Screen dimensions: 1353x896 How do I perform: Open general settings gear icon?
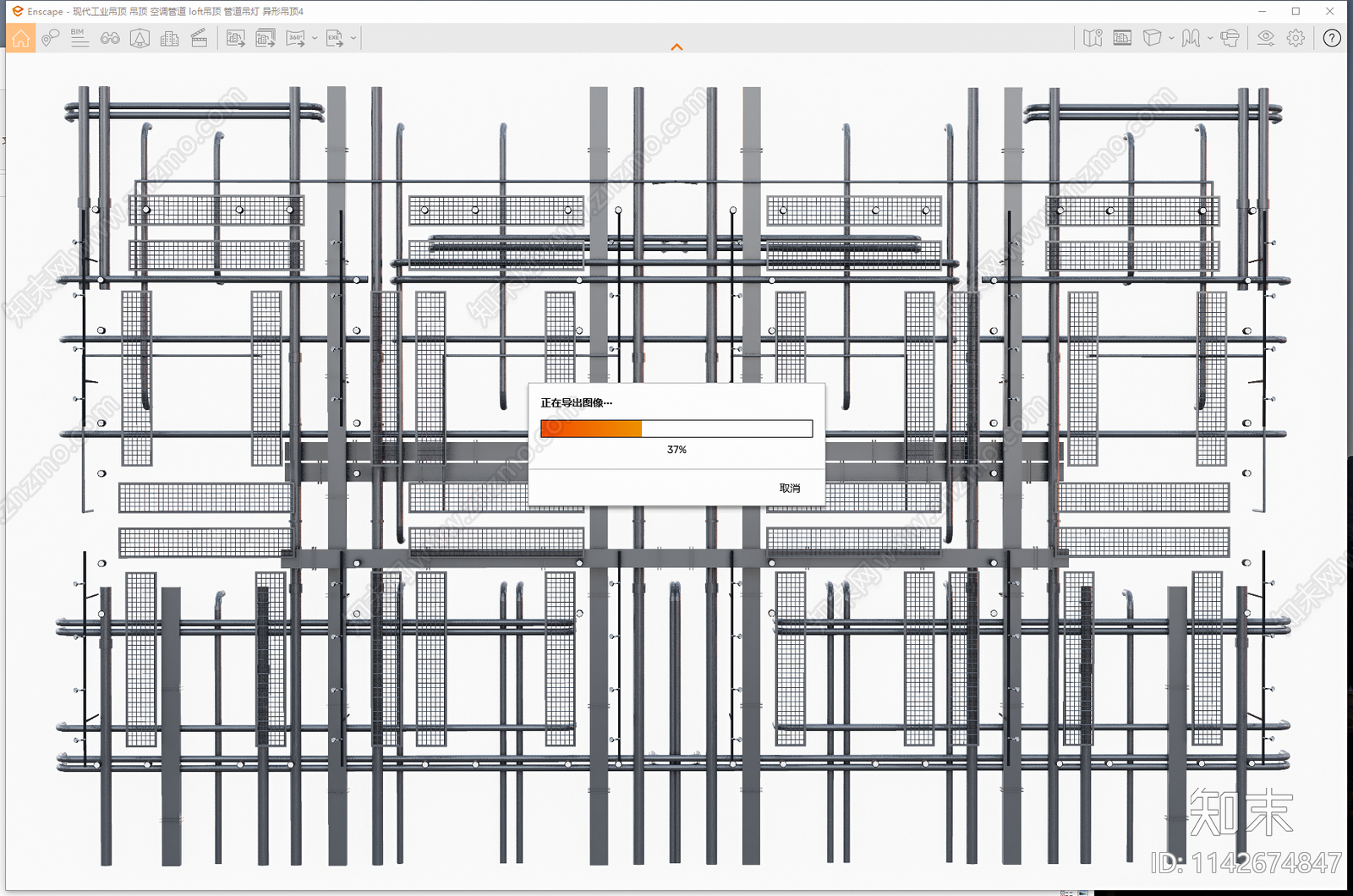[1295, 38]
